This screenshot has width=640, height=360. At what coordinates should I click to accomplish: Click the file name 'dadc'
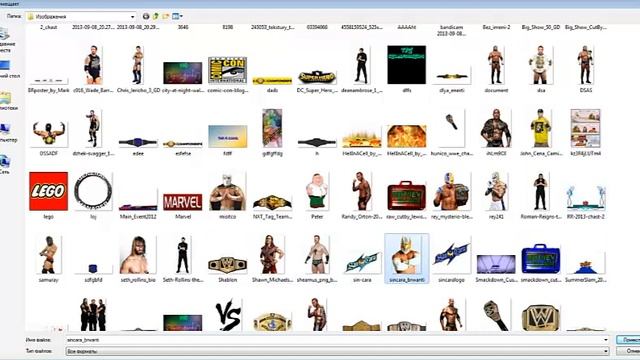click(x=272, y=90)
